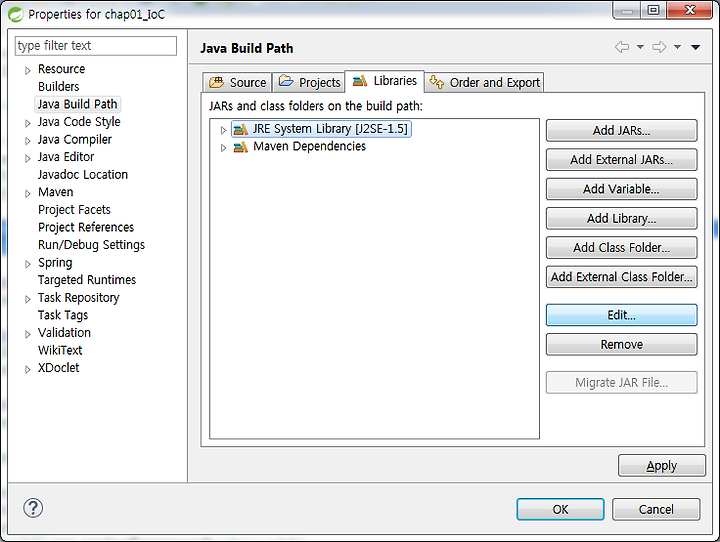Image resolution: width=720 pixels, height=542 pixels.
Task: Expand the JRE System Library node
Action: point(223,130)
